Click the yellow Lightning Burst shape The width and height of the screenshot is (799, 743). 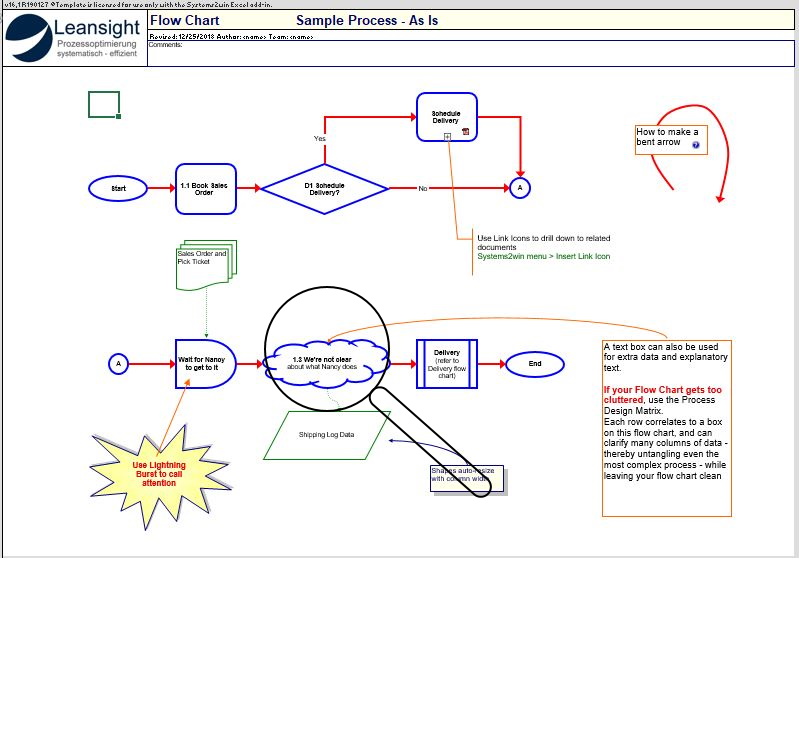(160, 475)
